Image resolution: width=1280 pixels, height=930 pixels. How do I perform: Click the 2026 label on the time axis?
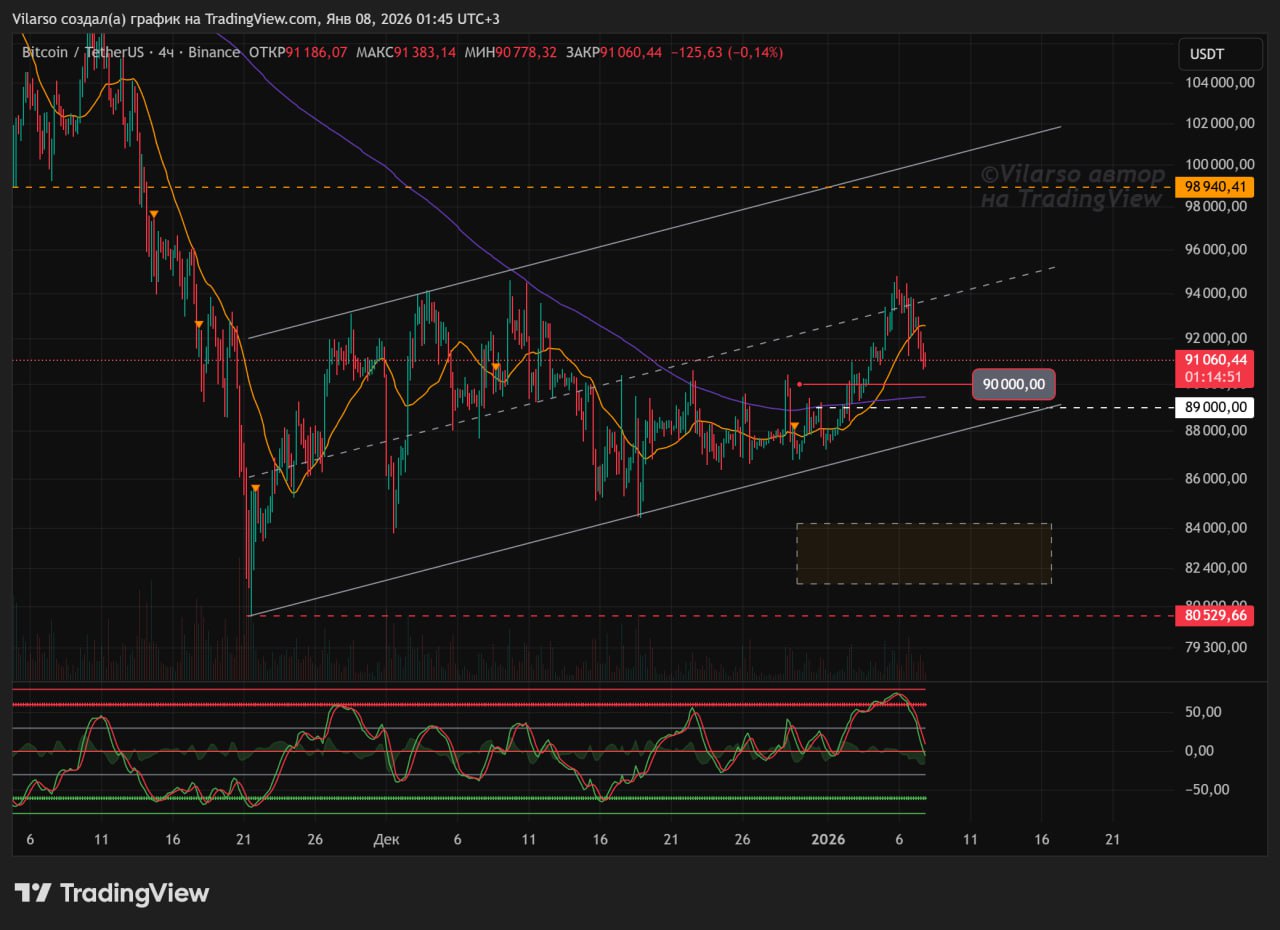click(828, 839)
